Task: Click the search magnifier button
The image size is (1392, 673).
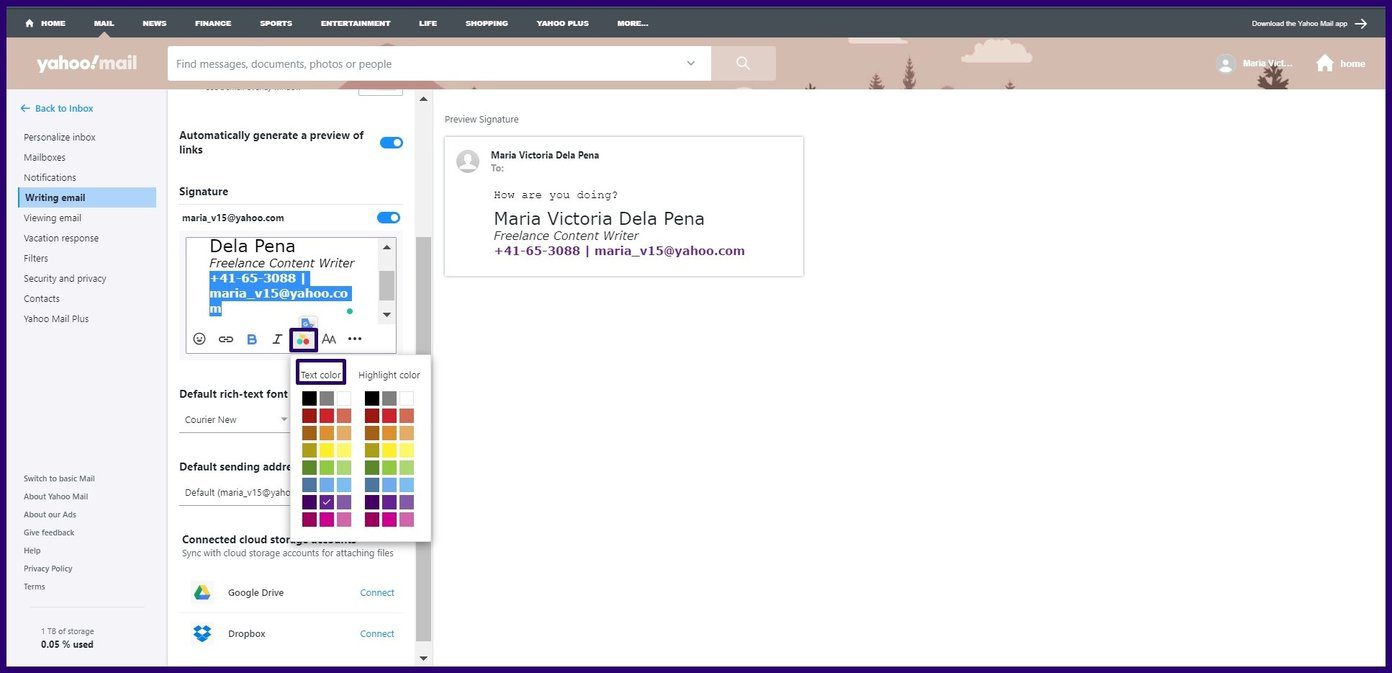Action: tap(743, 63)
